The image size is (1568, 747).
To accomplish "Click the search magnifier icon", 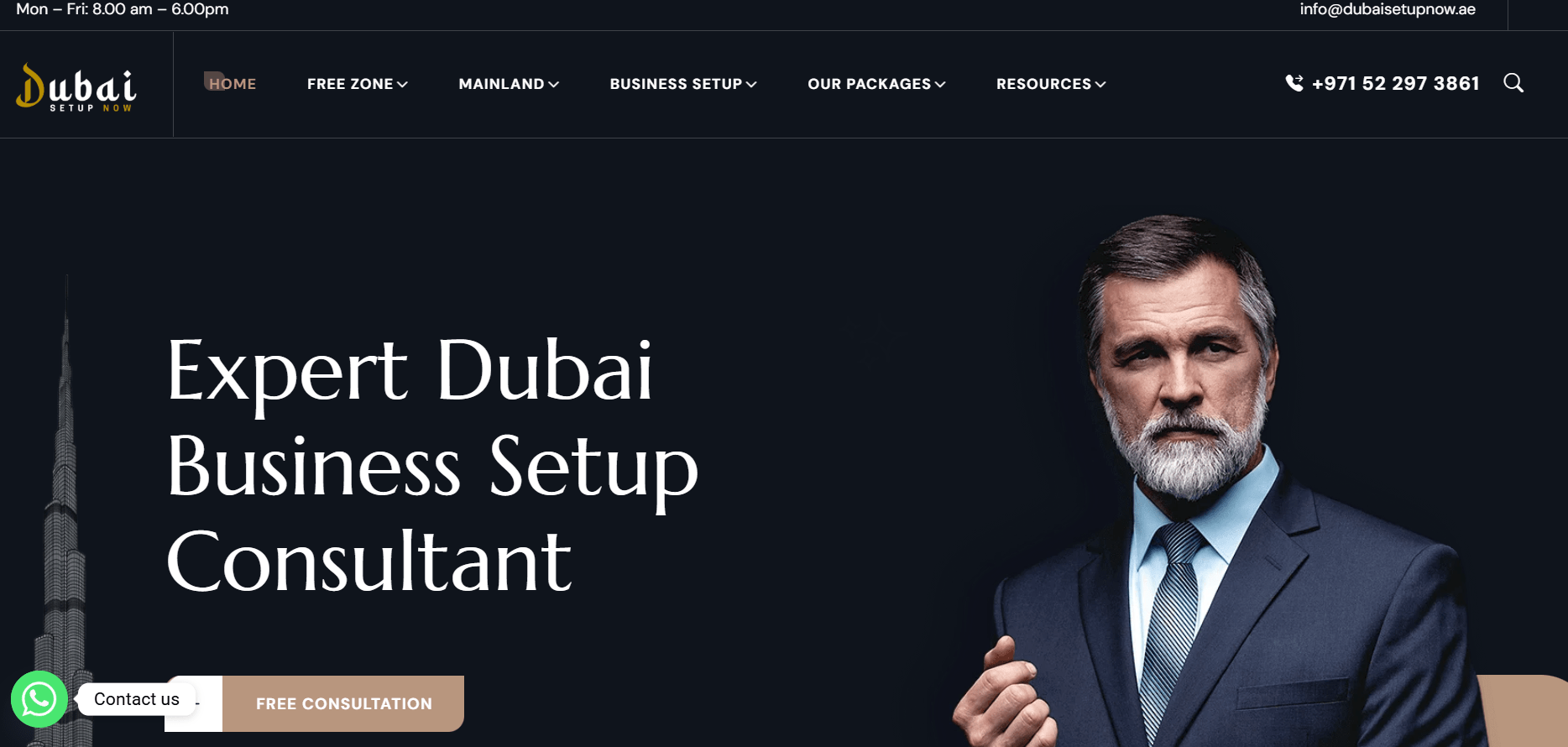I will coord(1513,83).
